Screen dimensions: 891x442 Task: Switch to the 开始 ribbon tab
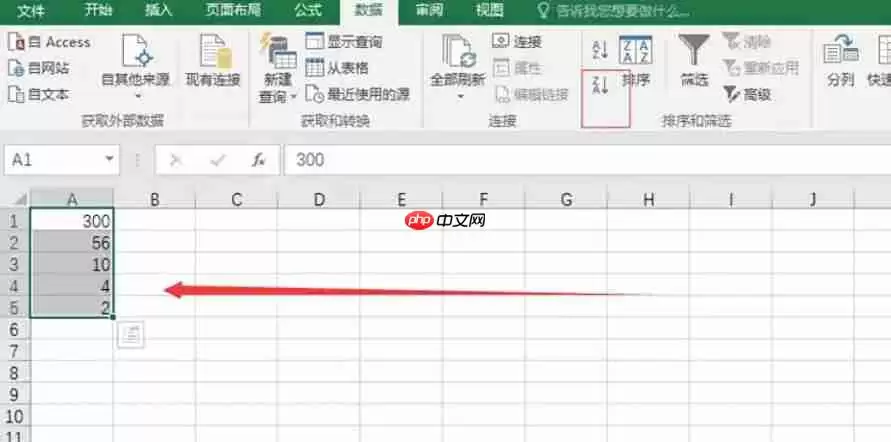point(98,10)
